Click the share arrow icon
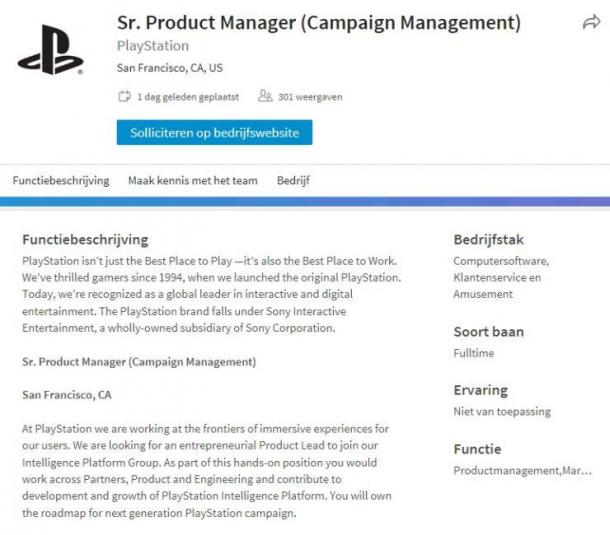 pos(591,22)
